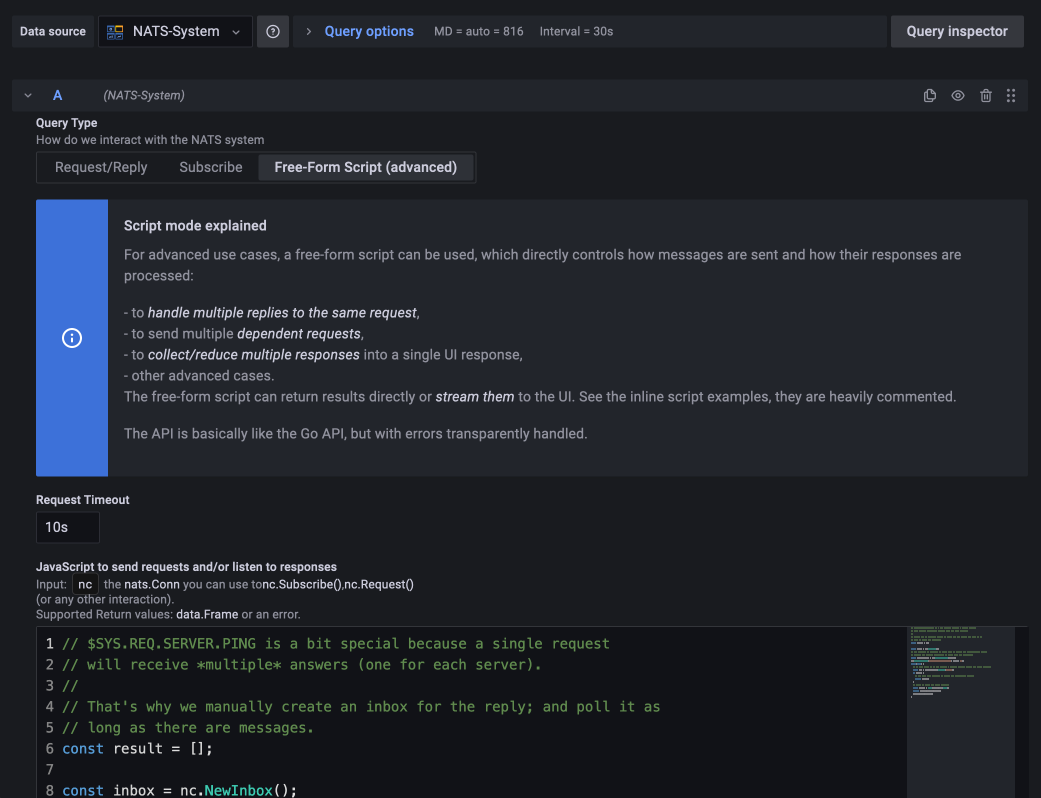
Task: Click the MD = auto = 816 text
Action: (x=479, y=31)
